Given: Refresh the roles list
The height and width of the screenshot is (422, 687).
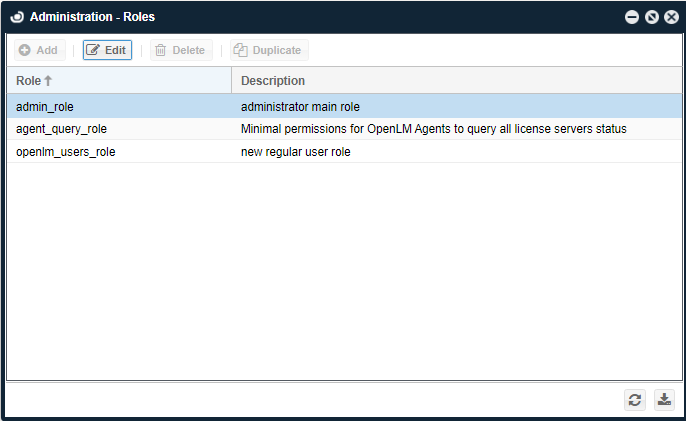Looking at the screenshot, I should tap(635, 400).
